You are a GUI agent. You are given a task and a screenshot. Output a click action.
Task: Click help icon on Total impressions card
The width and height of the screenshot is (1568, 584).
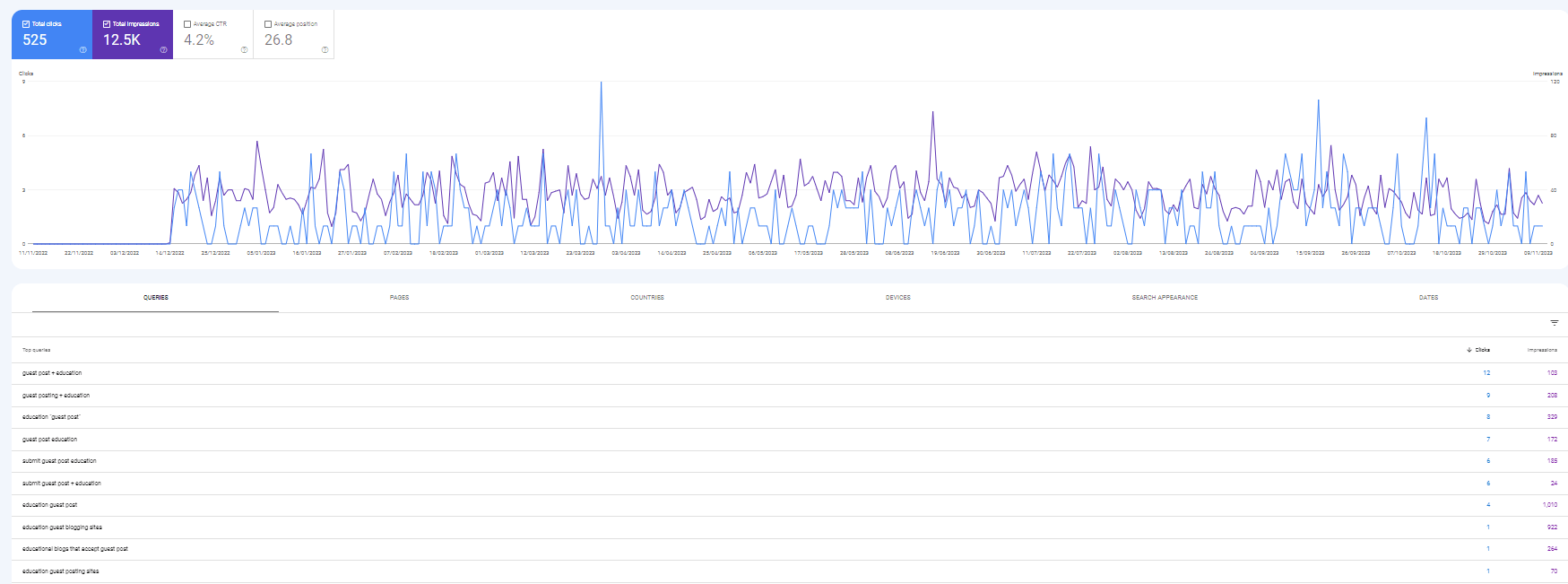click(163, 50)
